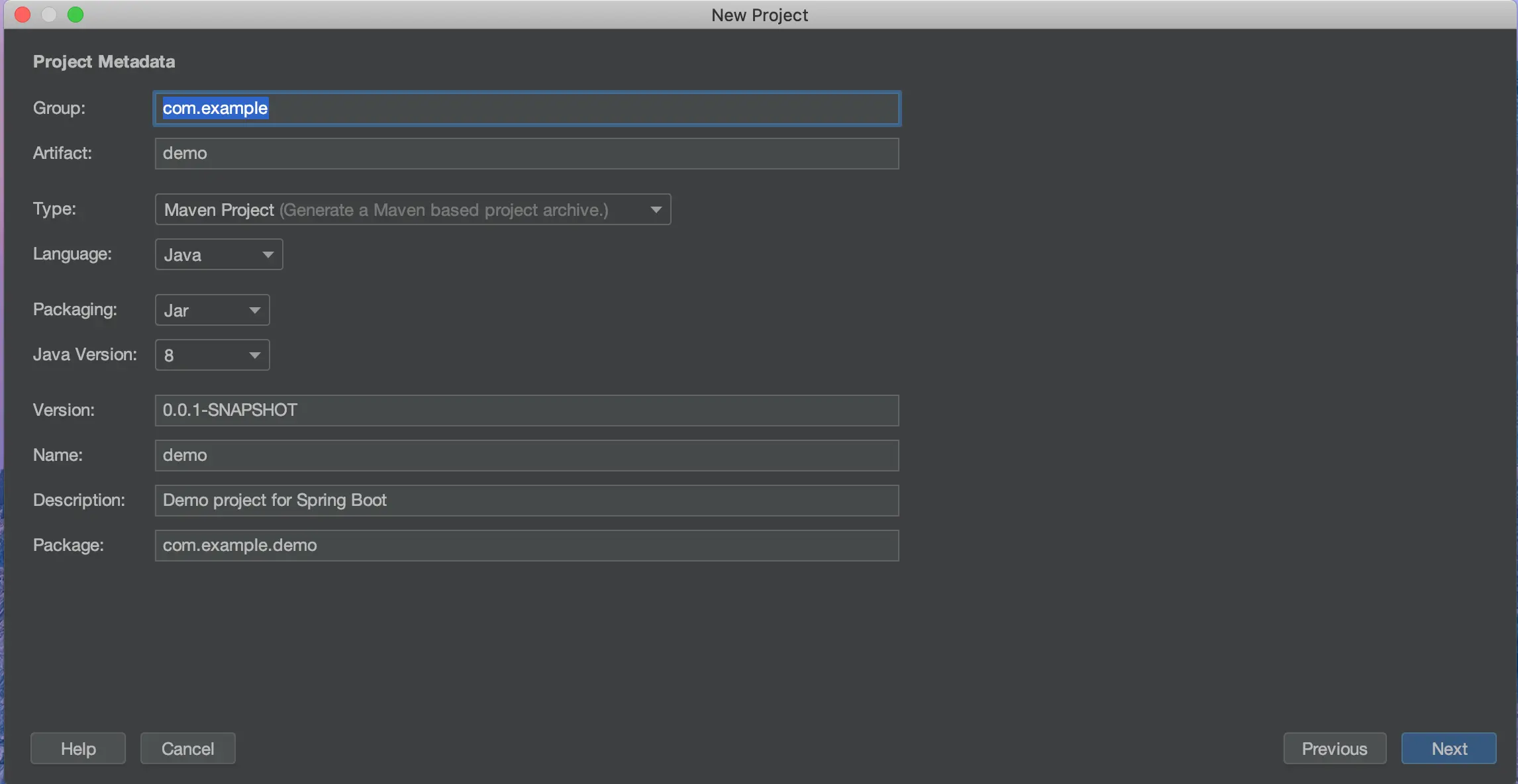Click the Package field com.example.demo
Screen dimensions: 1518x784
coord(526,546)
